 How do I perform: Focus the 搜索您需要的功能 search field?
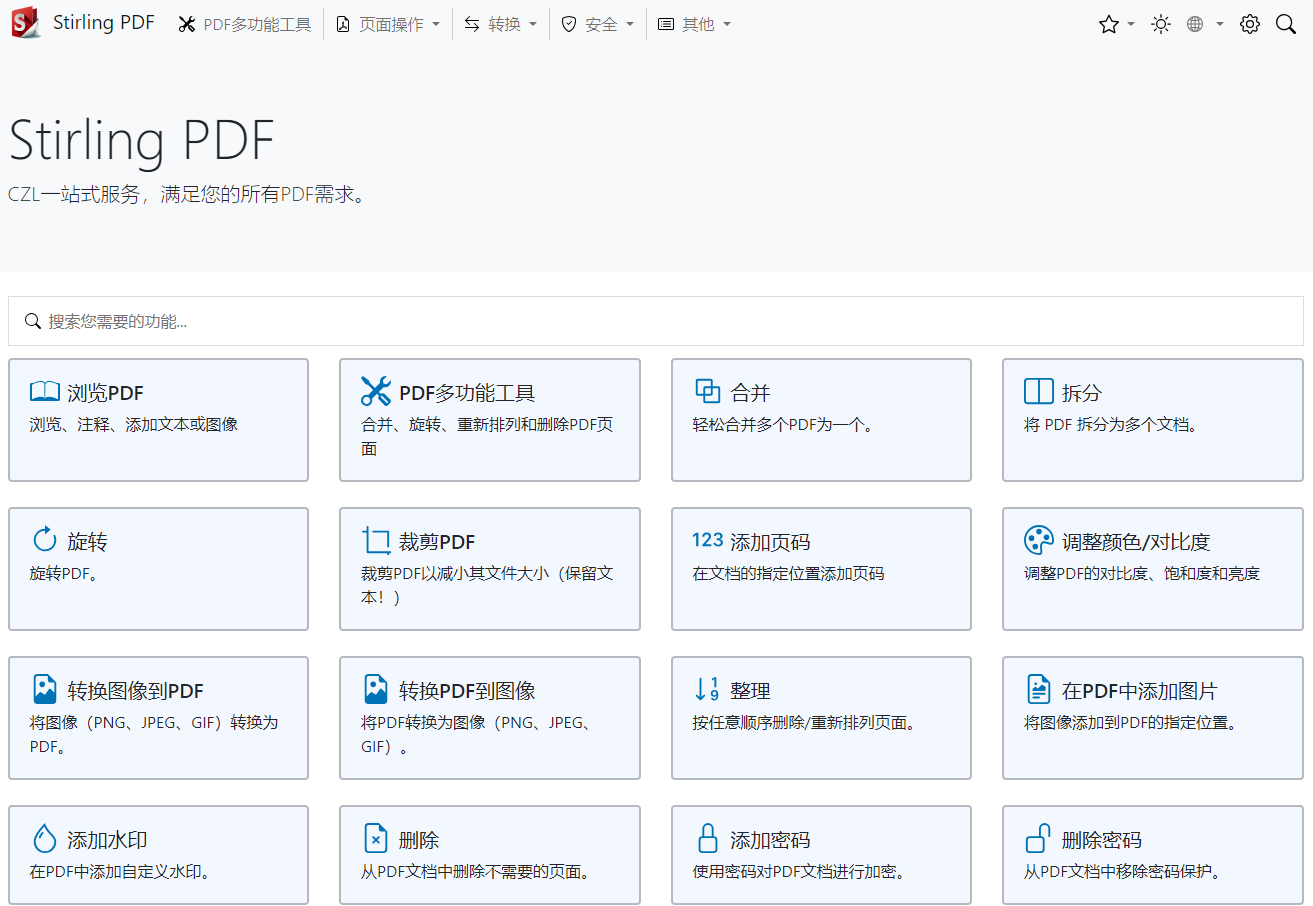pyautogui.click(x=656, y=321)
